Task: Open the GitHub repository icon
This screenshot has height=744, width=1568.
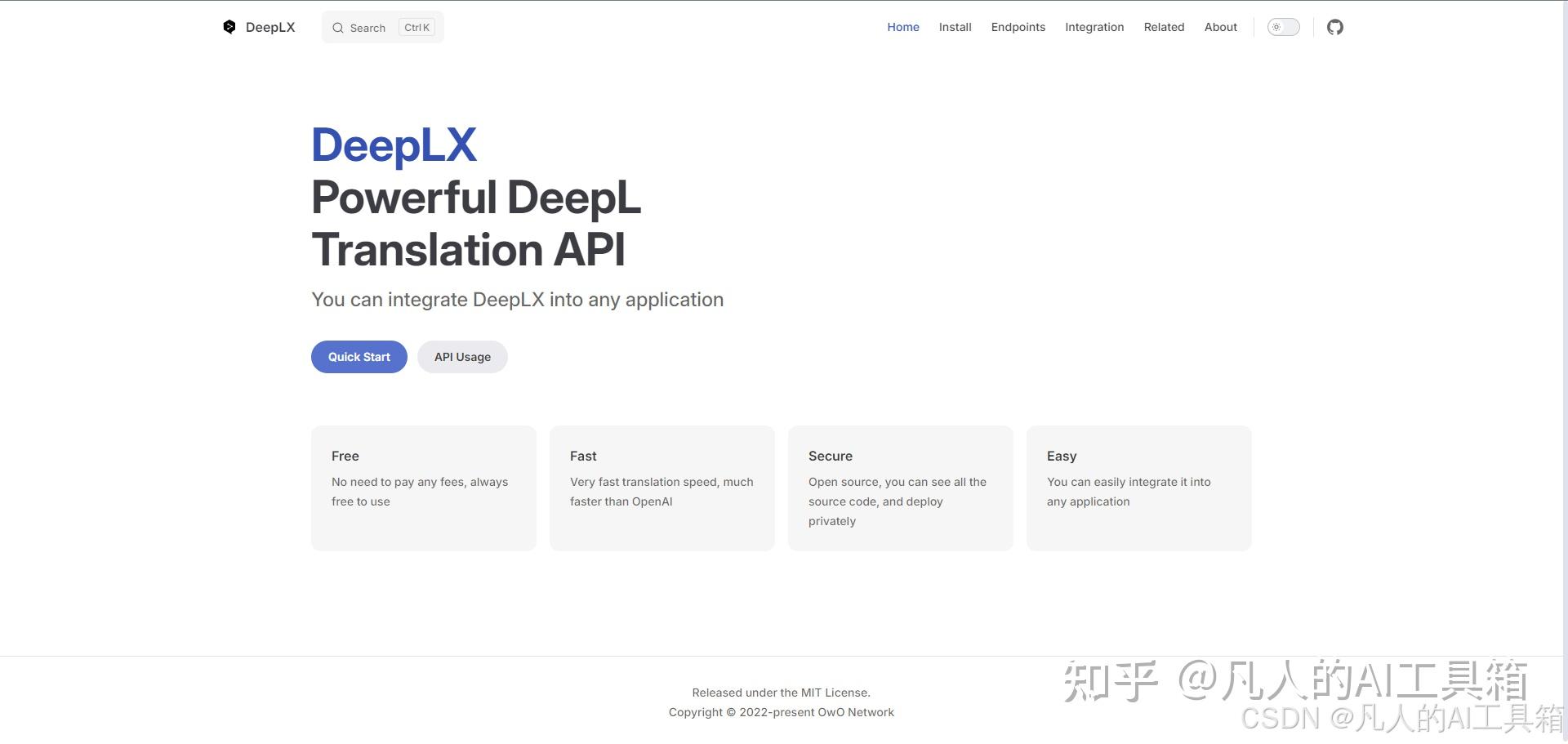Action: point(1335,27)
